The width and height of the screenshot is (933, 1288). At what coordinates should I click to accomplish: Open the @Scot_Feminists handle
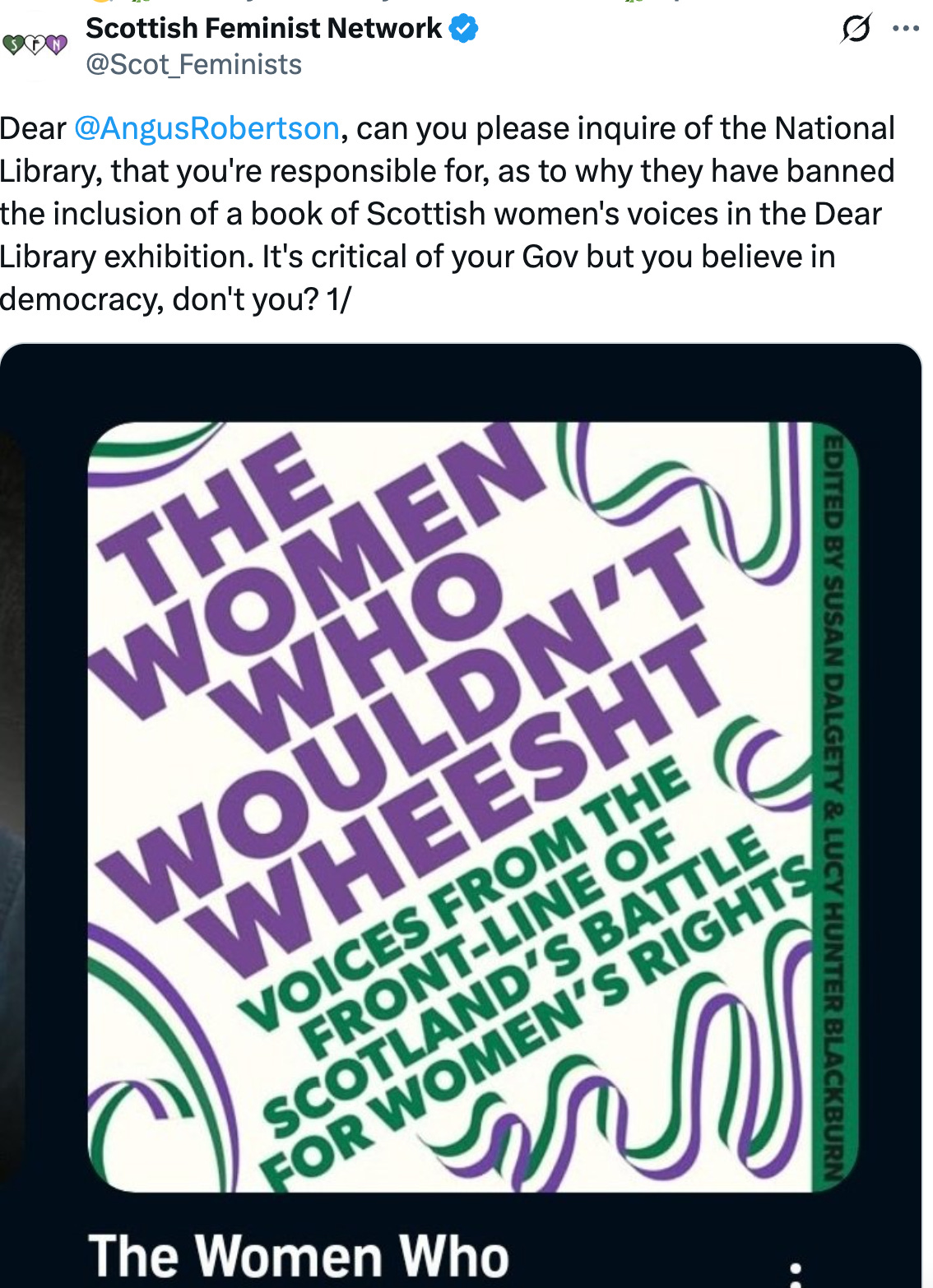194,65
